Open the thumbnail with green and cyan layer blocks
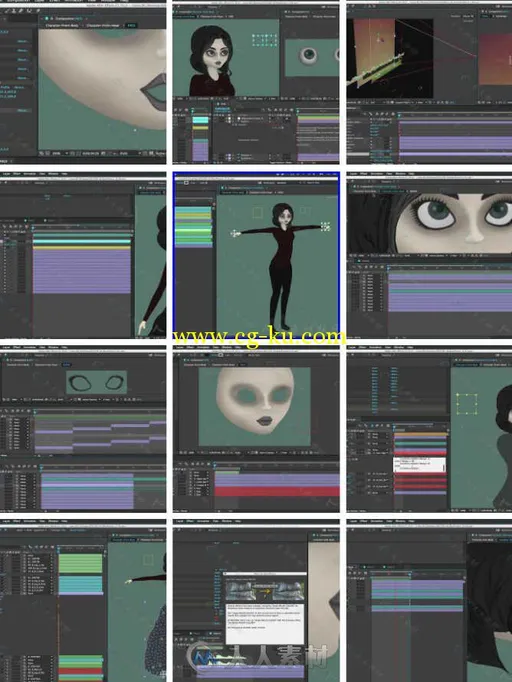 click(x=83, y=601)
